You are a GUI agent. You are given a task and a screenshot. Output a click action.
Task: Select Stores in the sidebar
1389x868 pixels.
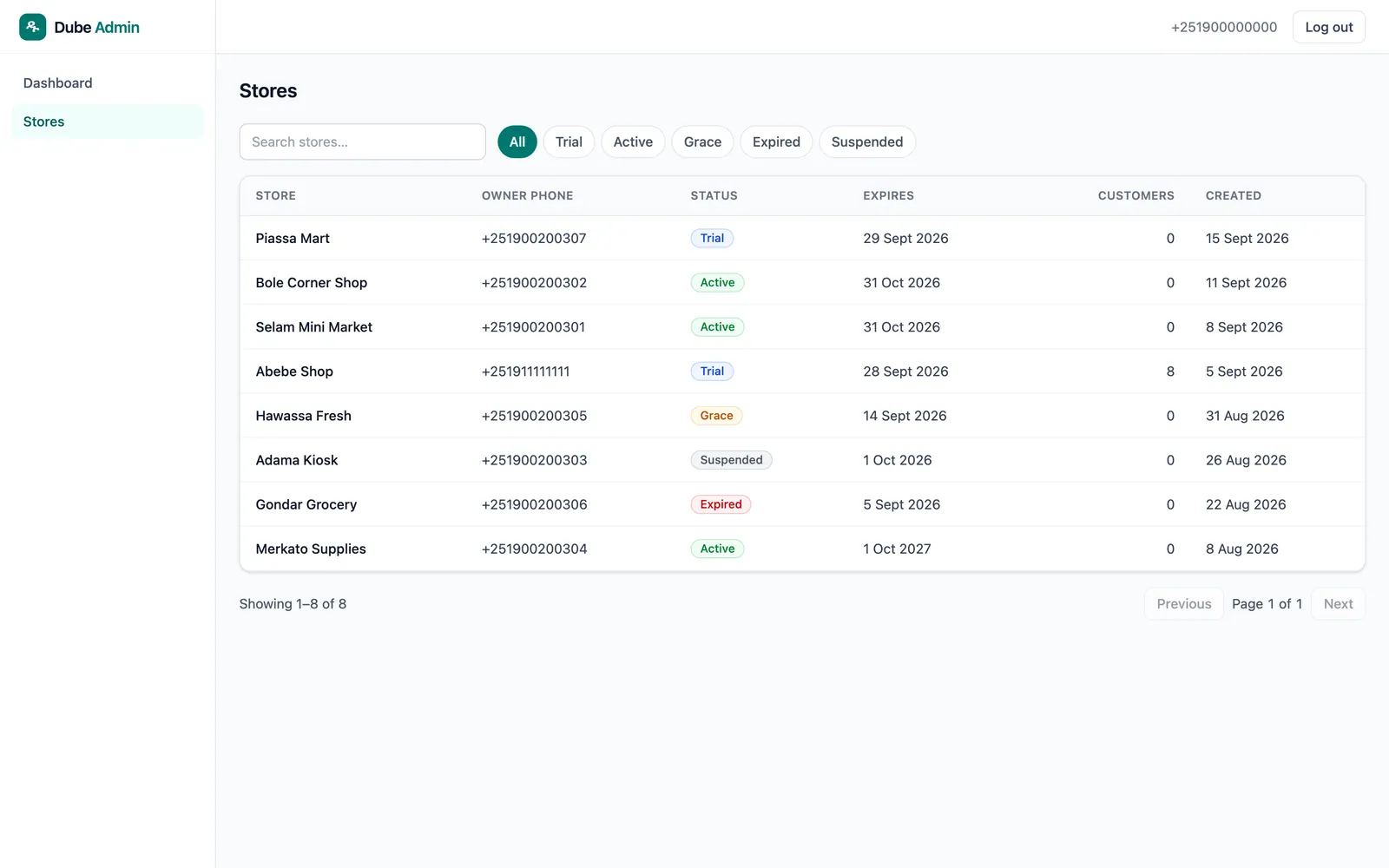[x=108, y=122]
